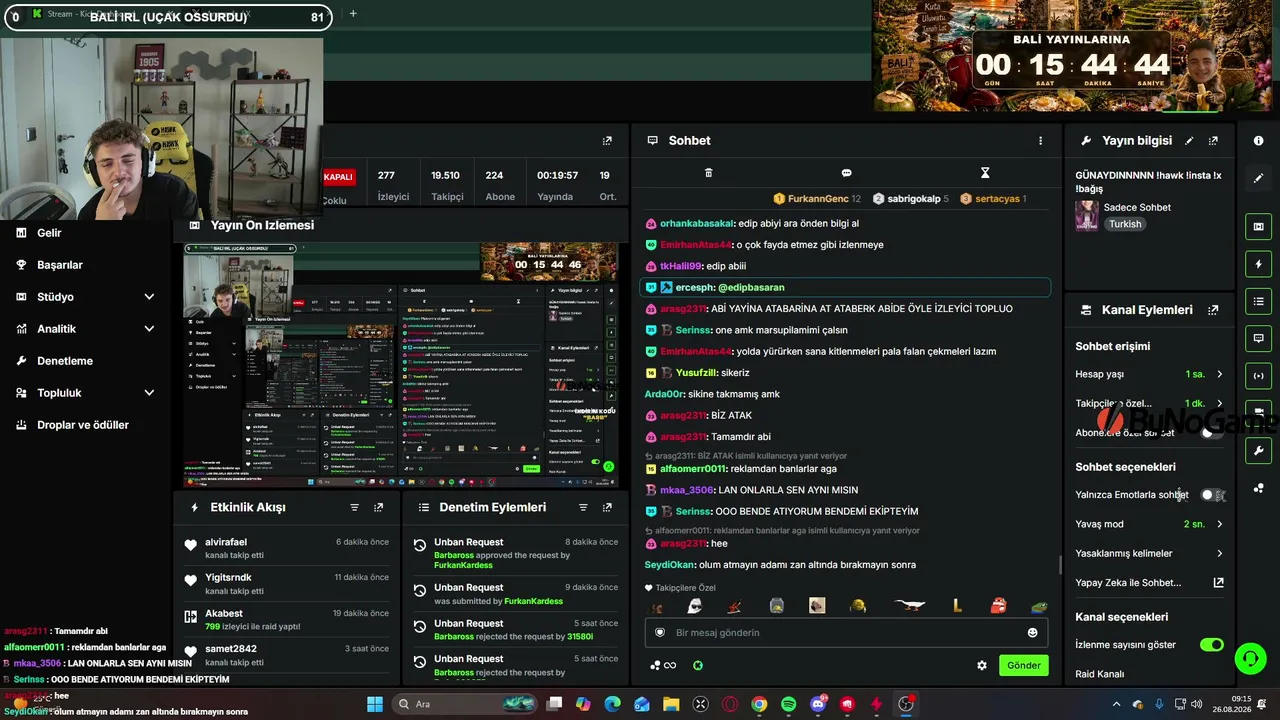
Task: Open Yavaş mod options chevron
Action: click(1219, 524)
